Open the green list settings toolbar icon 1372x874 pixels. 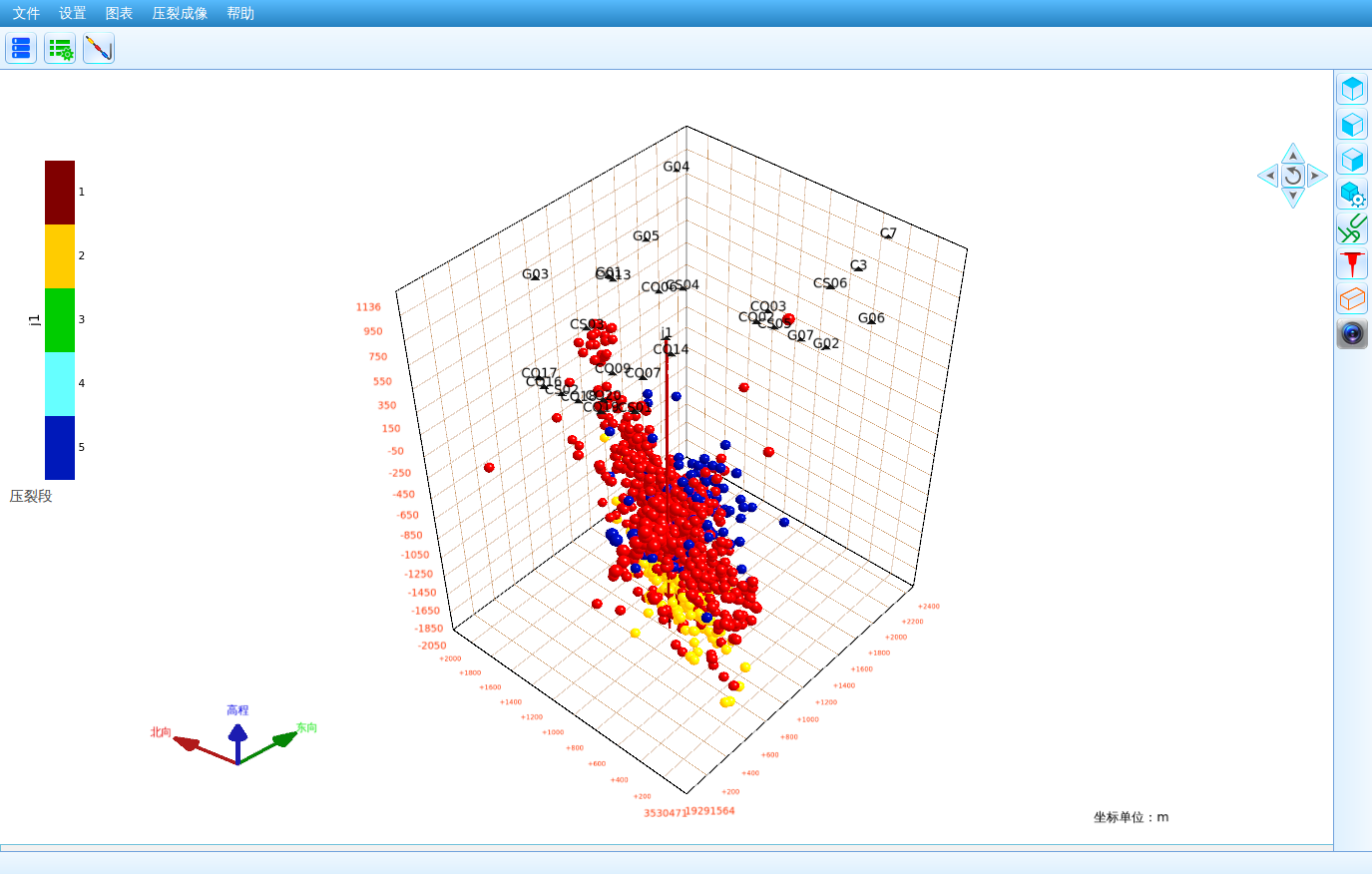[60, 48]
